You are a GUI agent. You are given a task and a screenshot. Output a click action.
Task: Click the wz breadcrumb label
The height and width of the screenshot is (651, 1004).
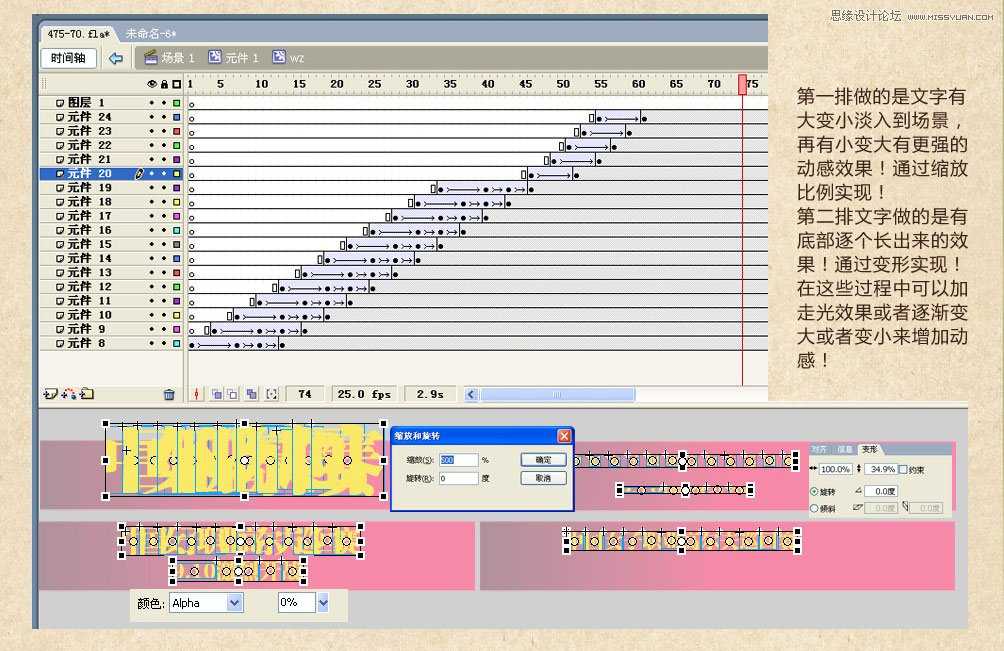tap(297, 58)
